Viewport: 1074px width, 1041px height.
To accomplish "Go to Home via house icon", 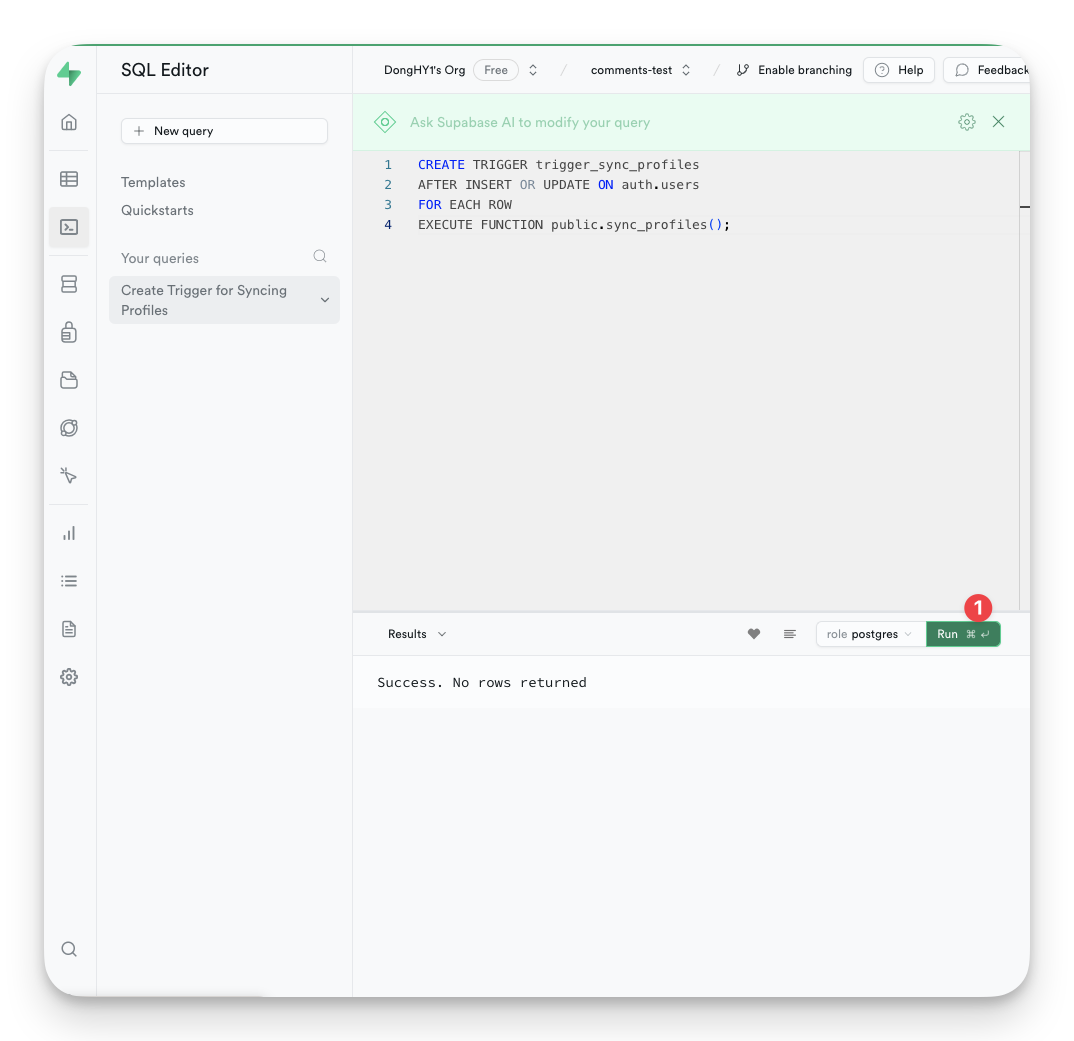I will pos(69,122).
